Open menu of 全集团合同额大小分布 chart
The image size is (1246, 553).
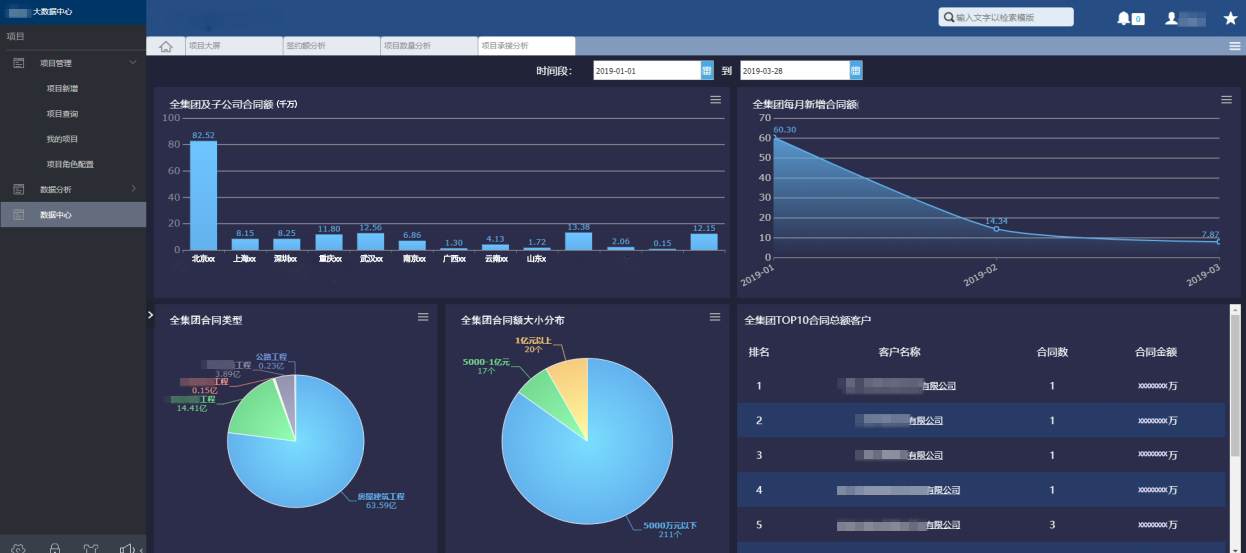coord(715,316)
